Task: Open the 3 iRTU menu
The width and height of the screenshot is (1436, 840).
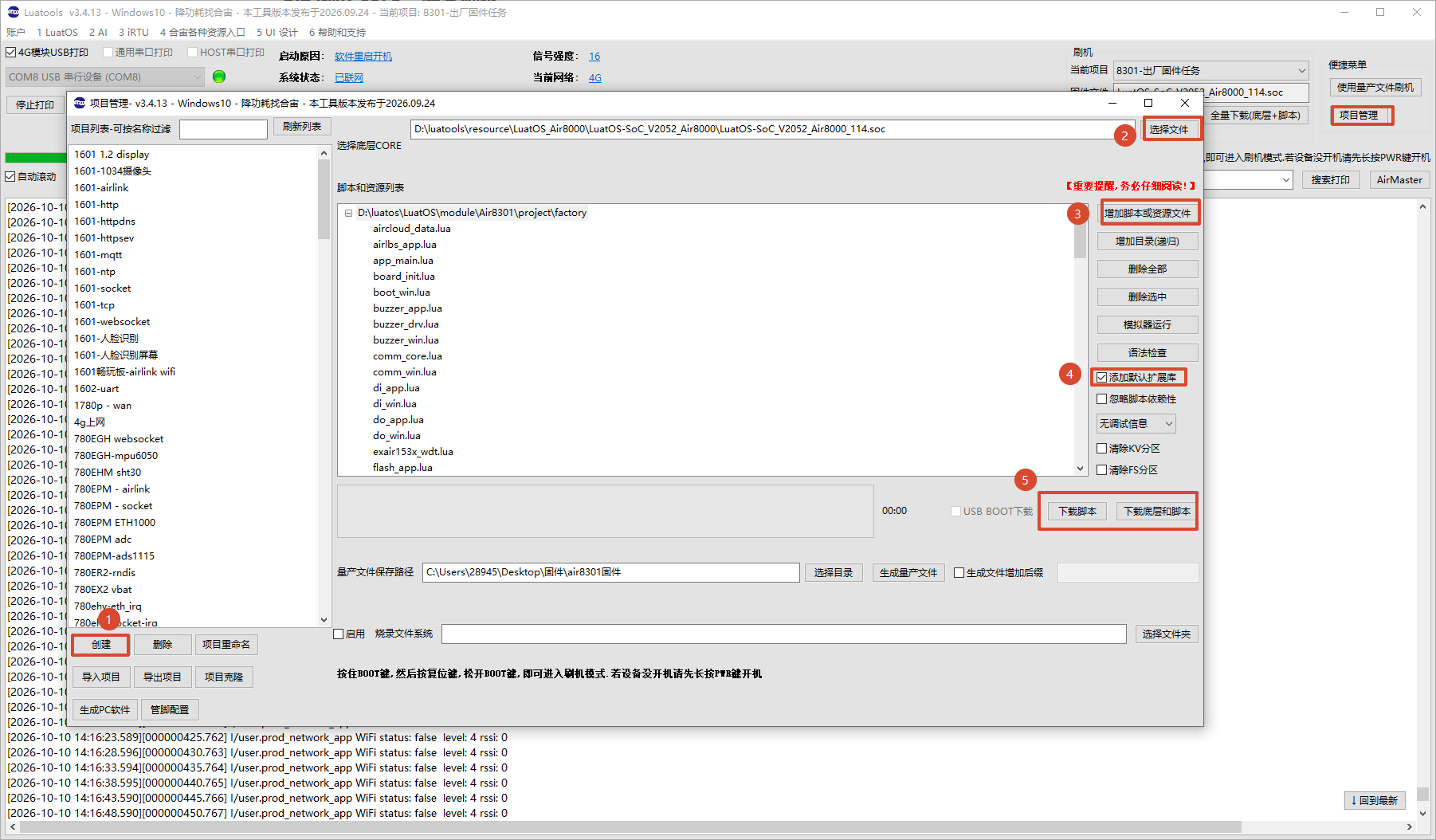Action: click(x=134, y=33)
